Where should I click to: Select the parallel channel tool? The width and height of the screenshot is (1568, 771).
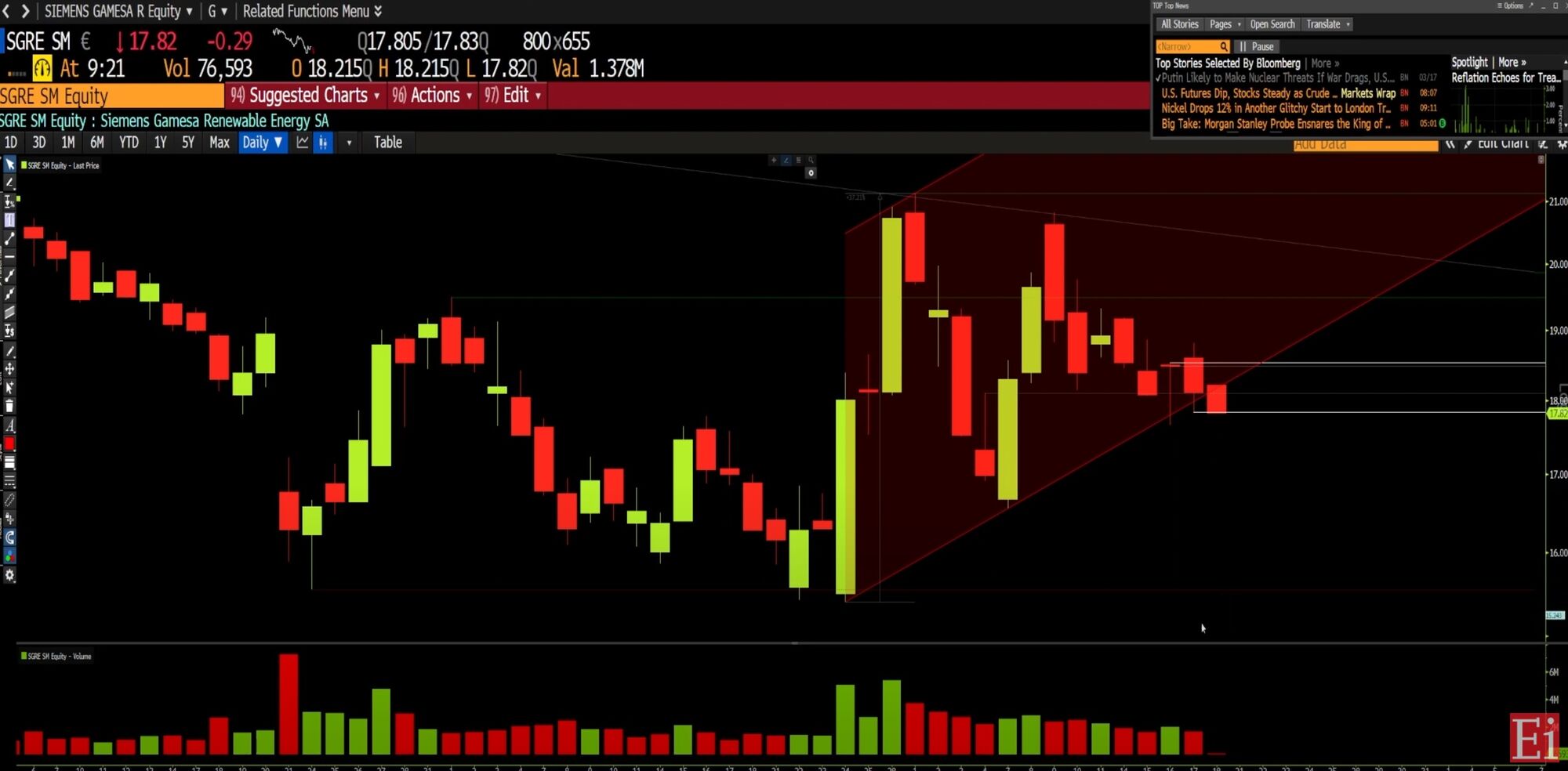pos(9,313)
